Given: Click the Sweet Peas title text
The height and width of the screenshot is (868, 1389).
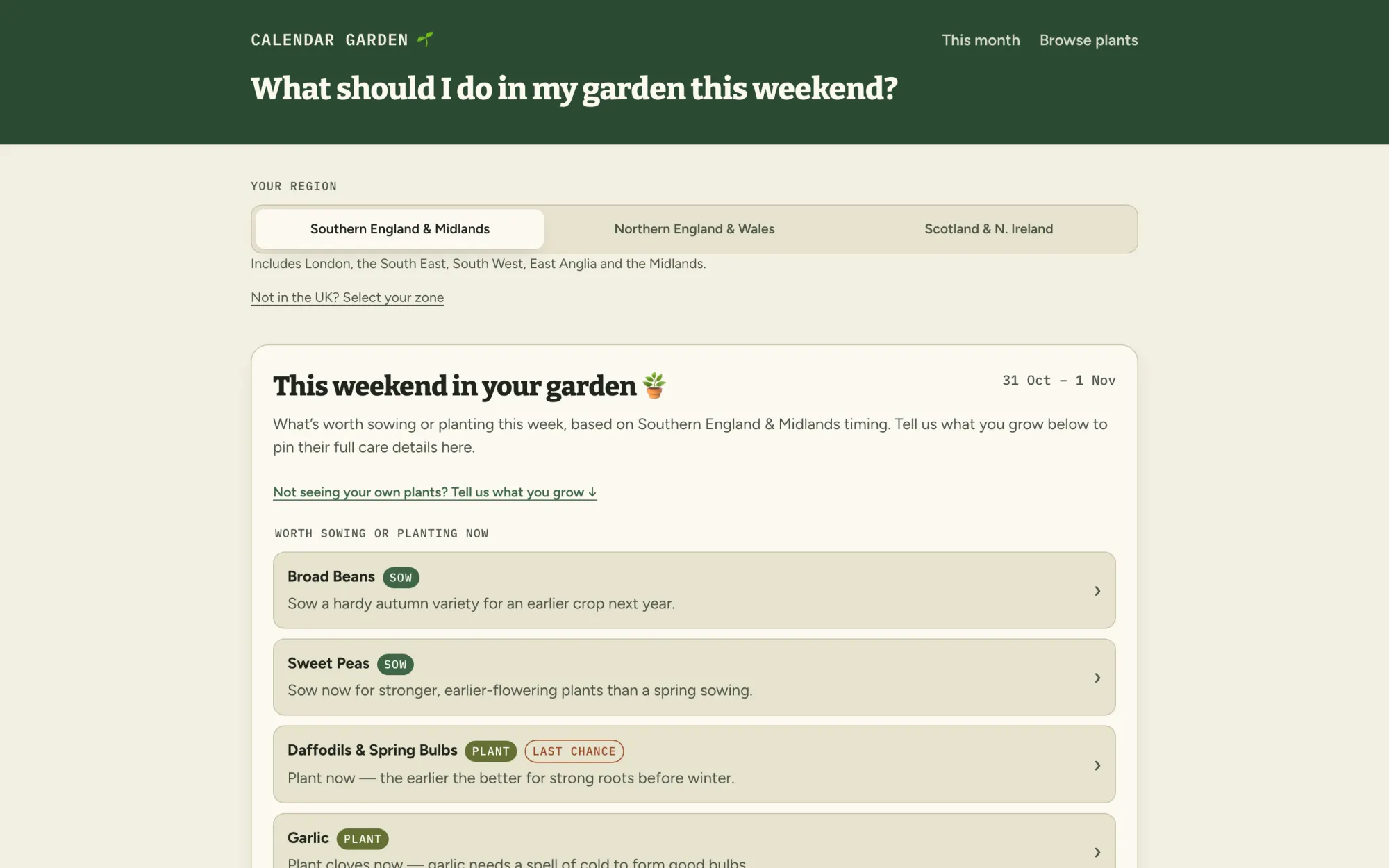Looking at the screenshot, I should pyautogui.click(x=328, y=664).
